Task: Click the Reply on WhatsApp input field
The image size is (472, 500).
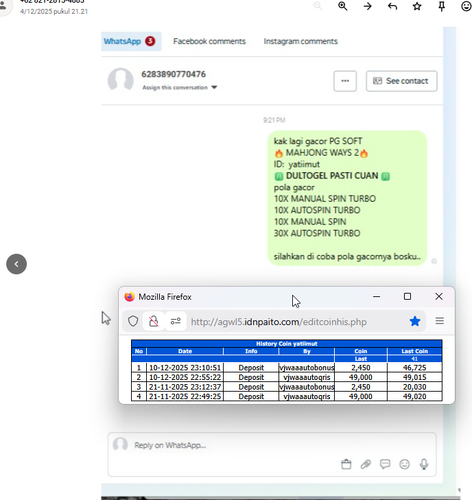Action: pyautogui.click(x=272, y=454)
